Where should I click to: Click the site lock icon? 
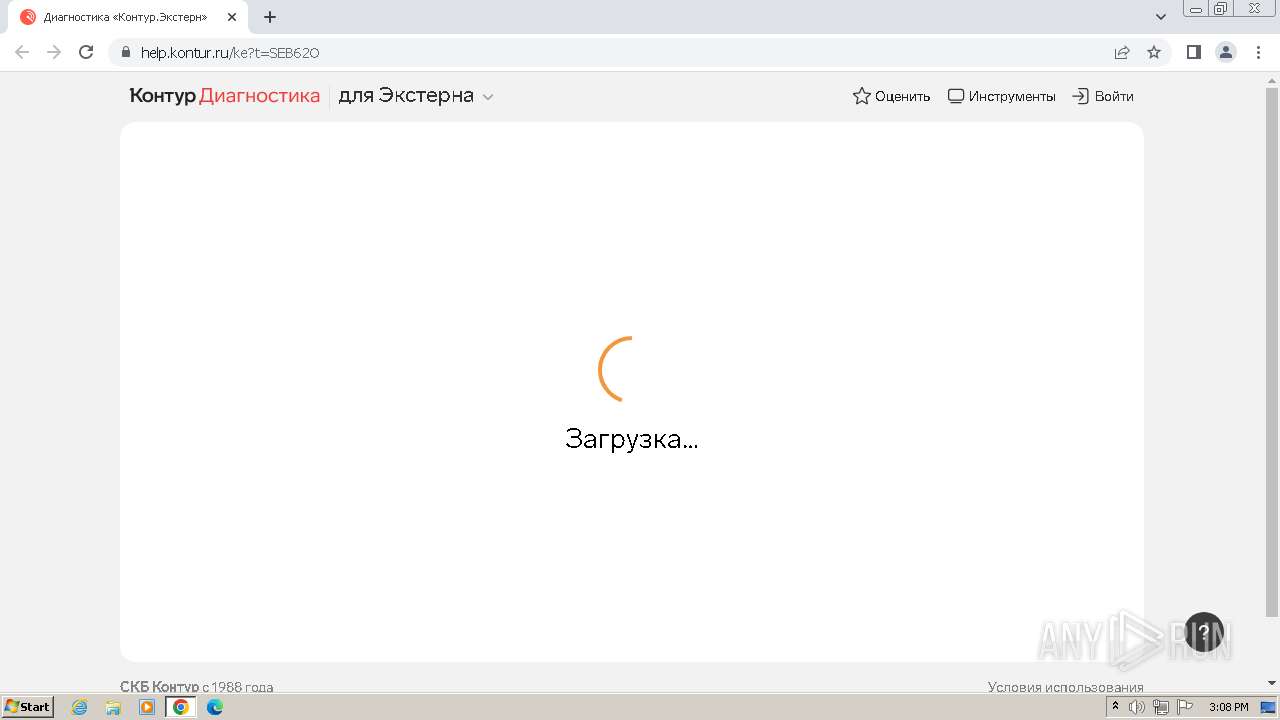point(126,53)
